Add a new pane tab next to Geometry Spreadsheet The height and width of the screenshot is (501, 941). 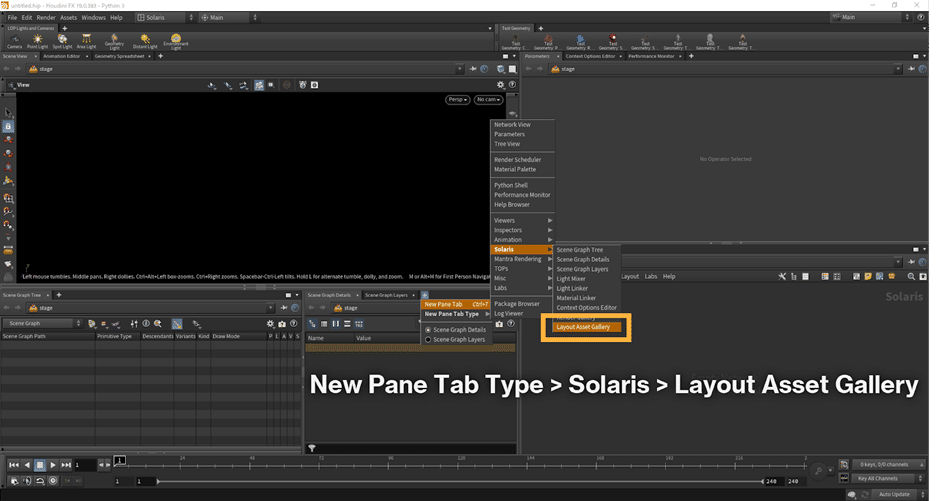[160, 56]
